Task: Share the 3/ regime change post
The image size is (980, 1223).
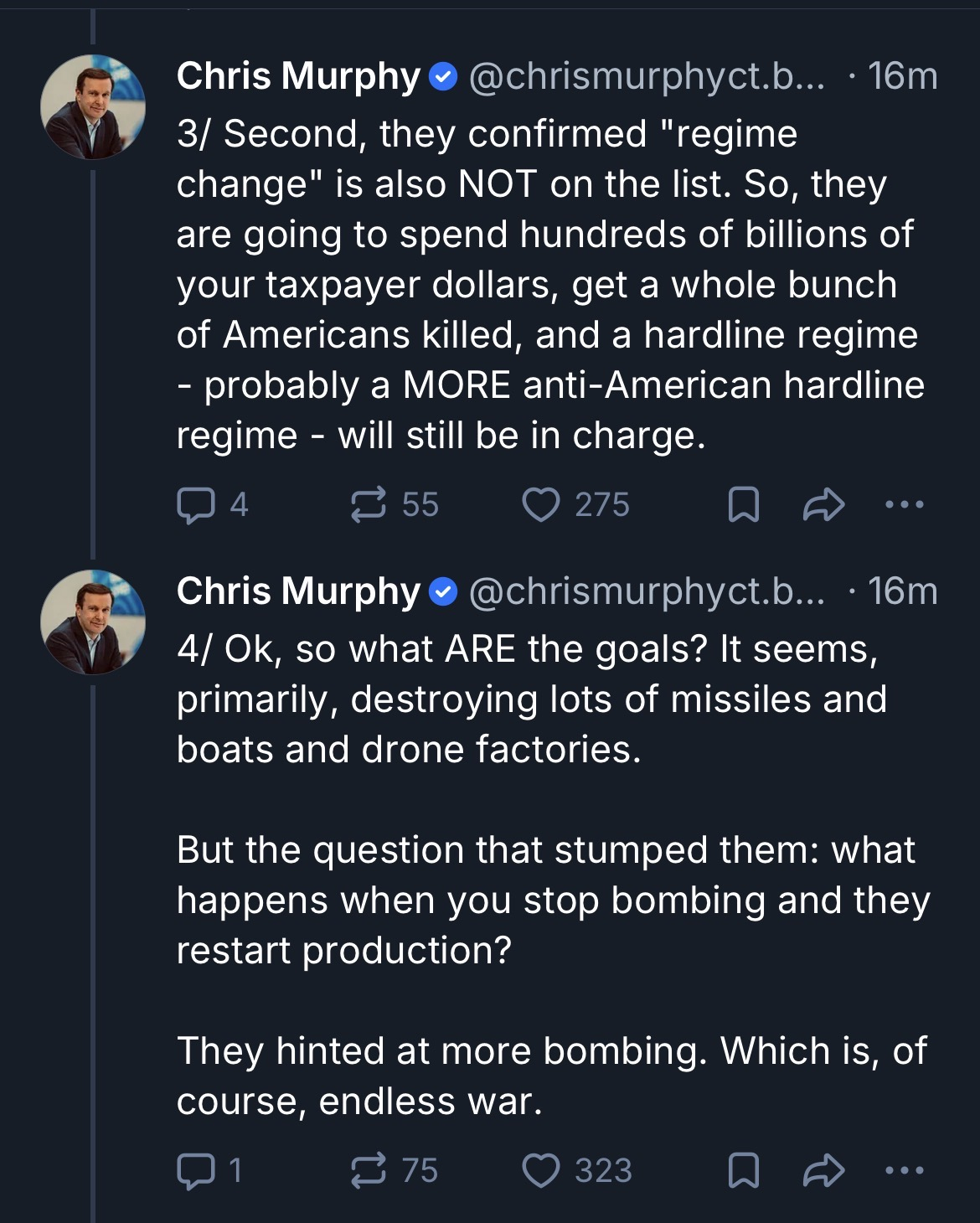Action: coord(823,505)
